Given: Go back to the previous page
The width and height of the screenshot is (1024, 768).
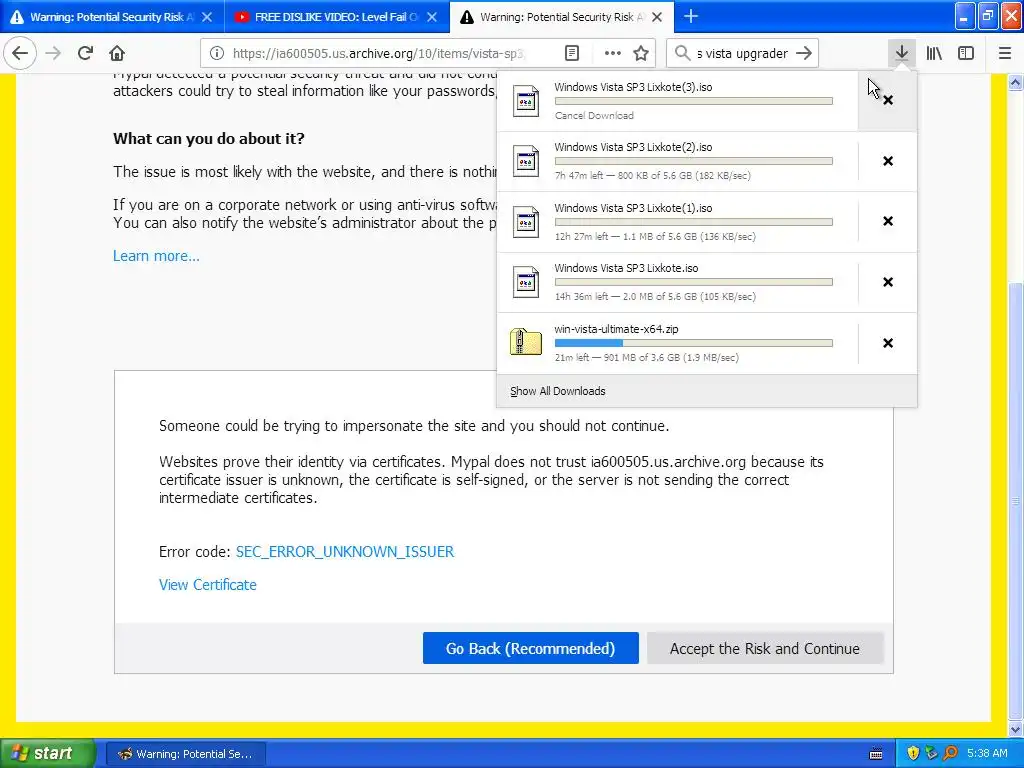Looking at the screenshot, I should point(20,53).
